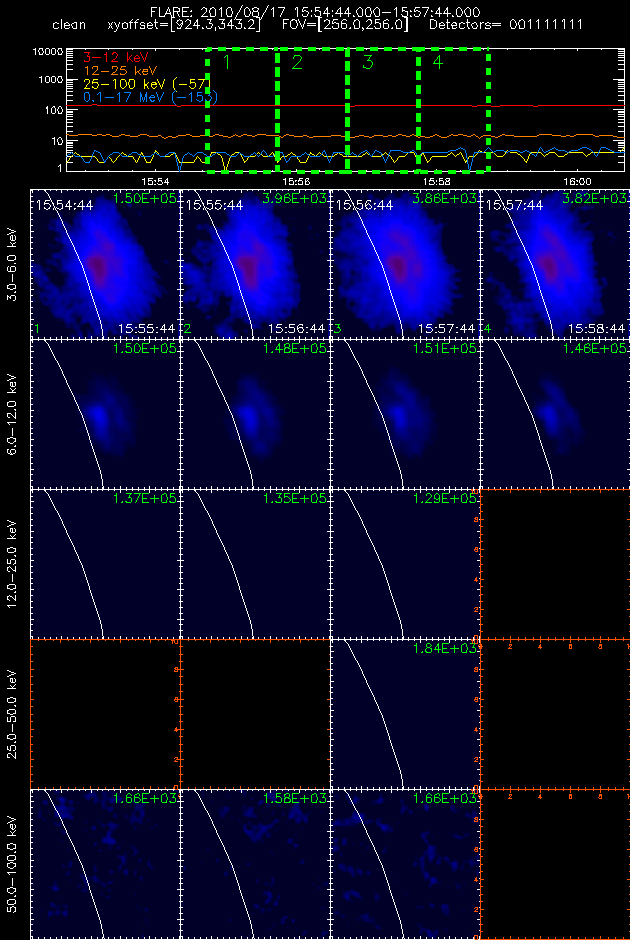Click the 15:54 tick label on the lightcurve axis
This screenshot has height=940, width=630.
tap(155, 181)
